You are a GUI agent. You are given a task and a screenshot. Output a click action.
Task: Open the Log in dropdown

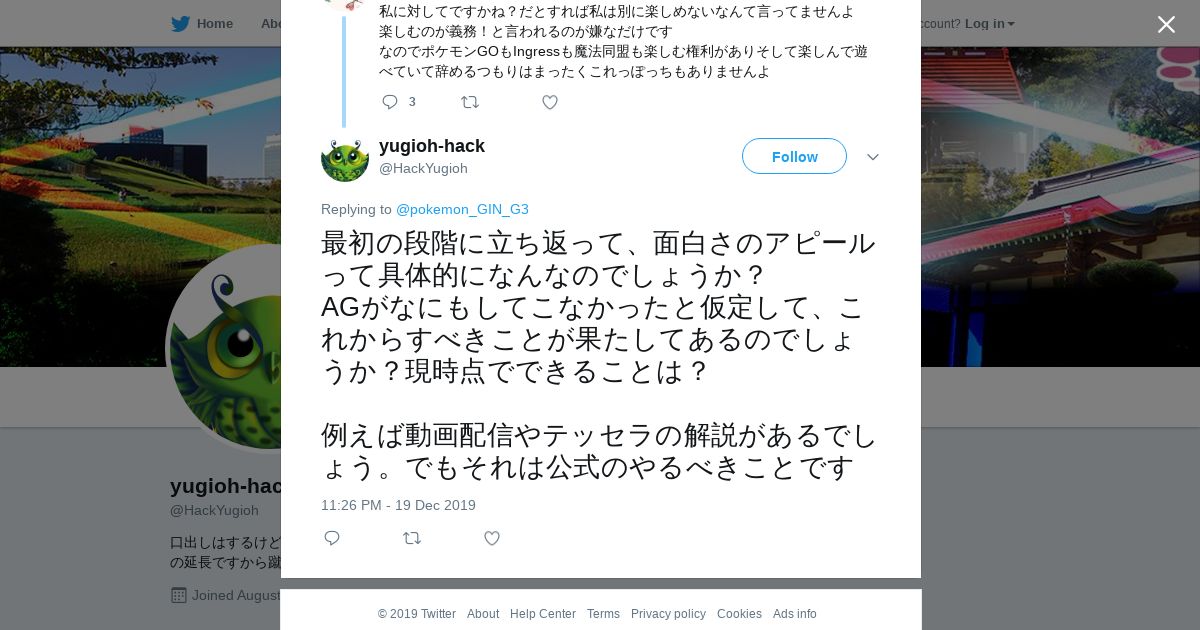(x=990, y=24)
